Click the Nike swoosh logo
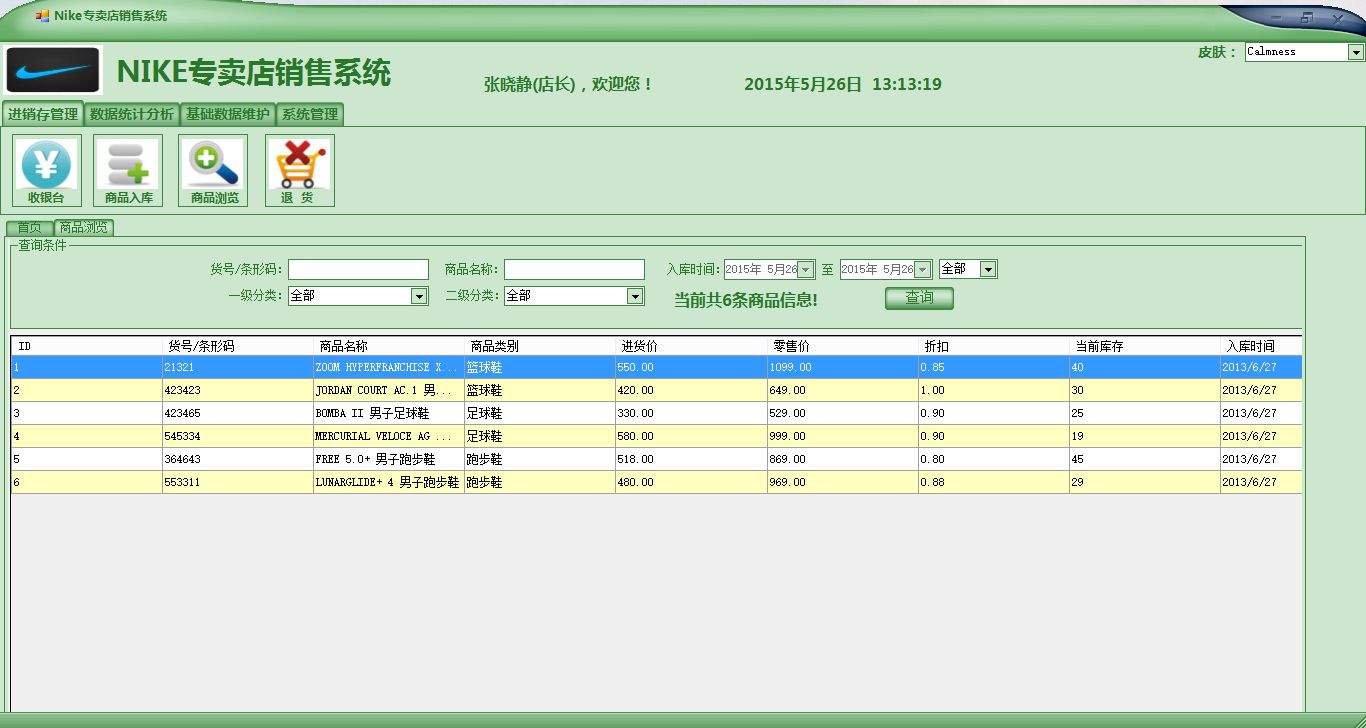 pos(54,70)
